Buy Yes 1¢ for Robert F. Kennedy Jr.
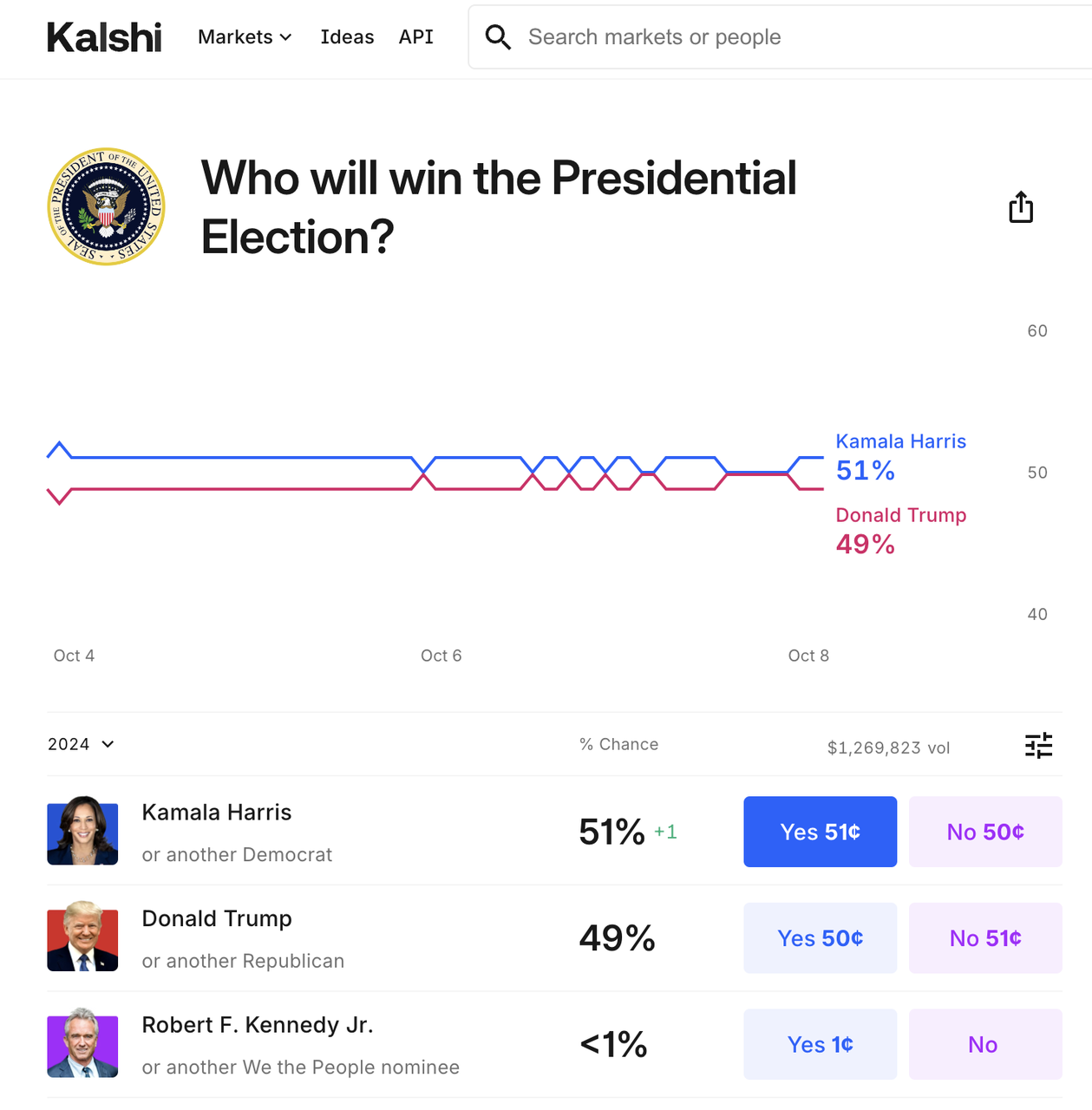 click(820, 1044)
